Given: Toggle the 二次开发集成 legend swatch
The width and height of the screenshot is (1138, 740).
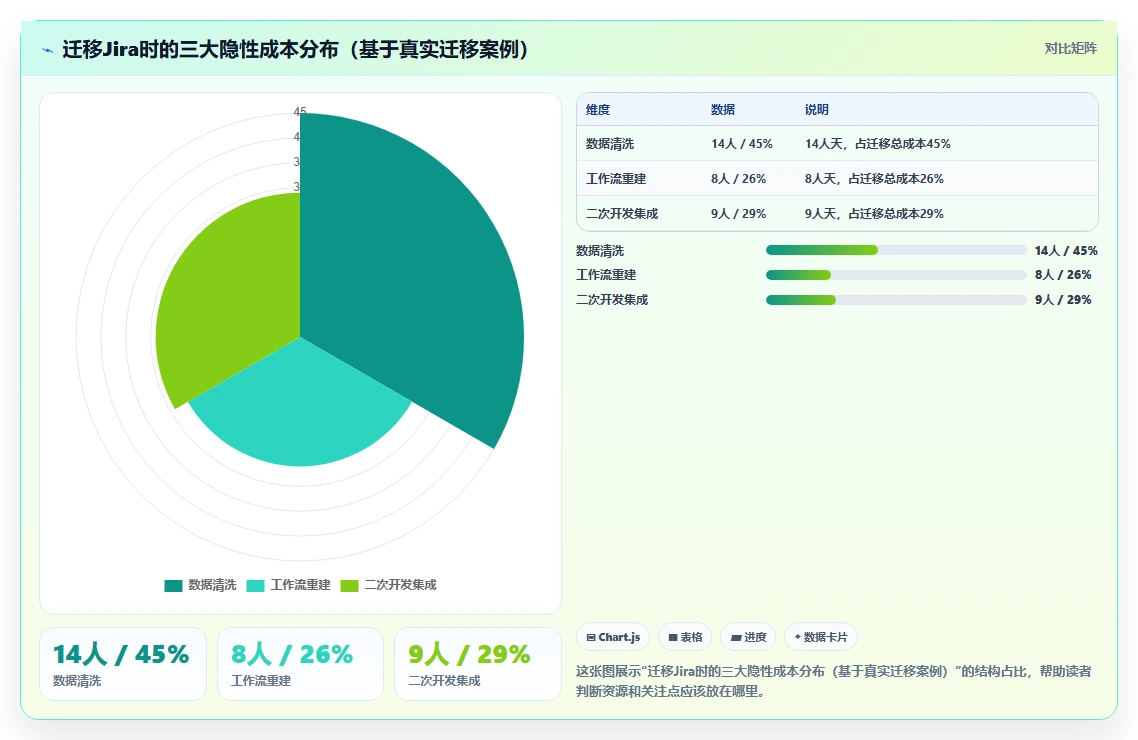Looking at the screenshot, I should 349,585.
